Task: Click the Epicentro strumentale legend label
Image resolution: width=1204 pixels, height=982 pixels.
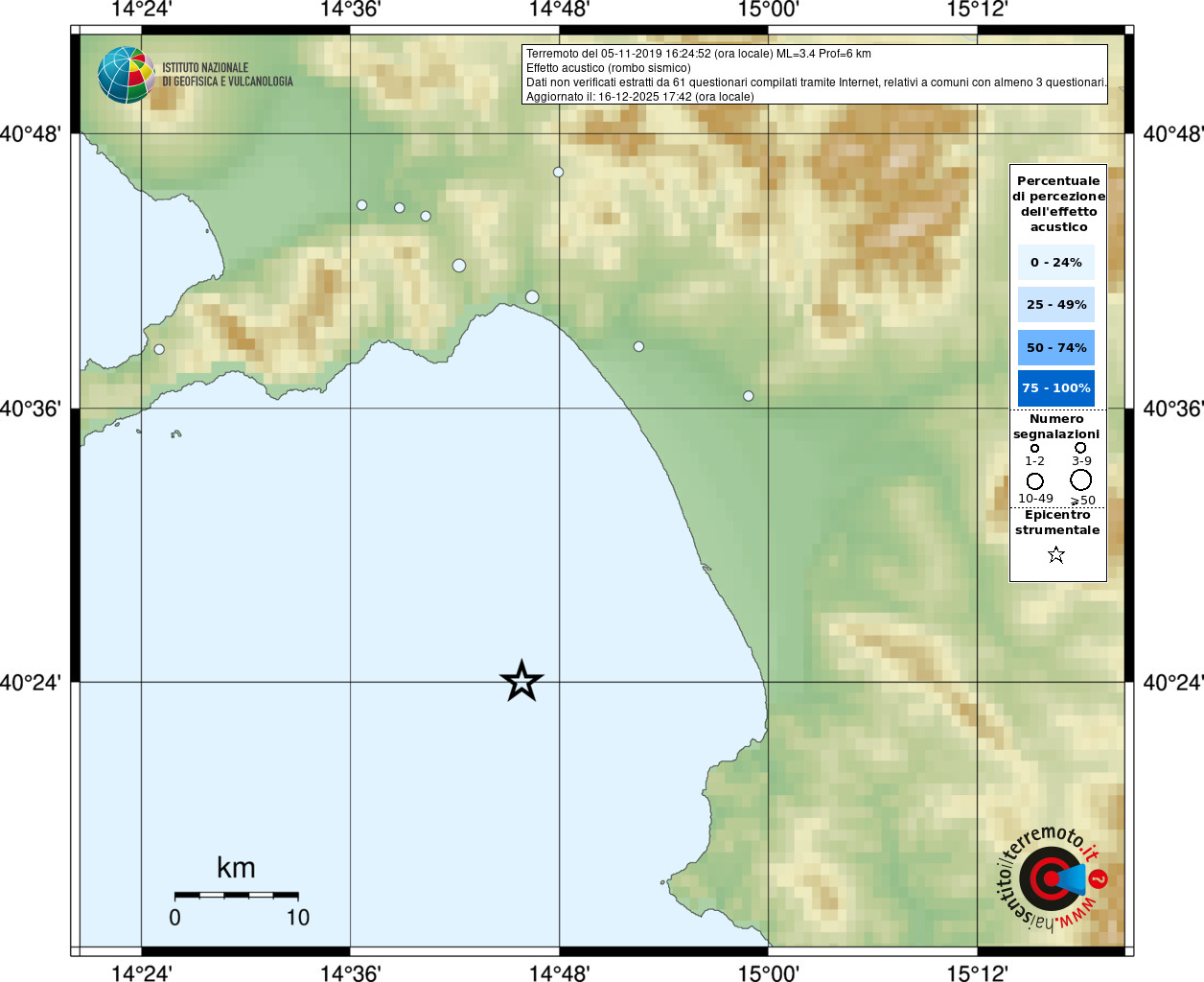Action: pyautogui.click(x=1057, y=523)
